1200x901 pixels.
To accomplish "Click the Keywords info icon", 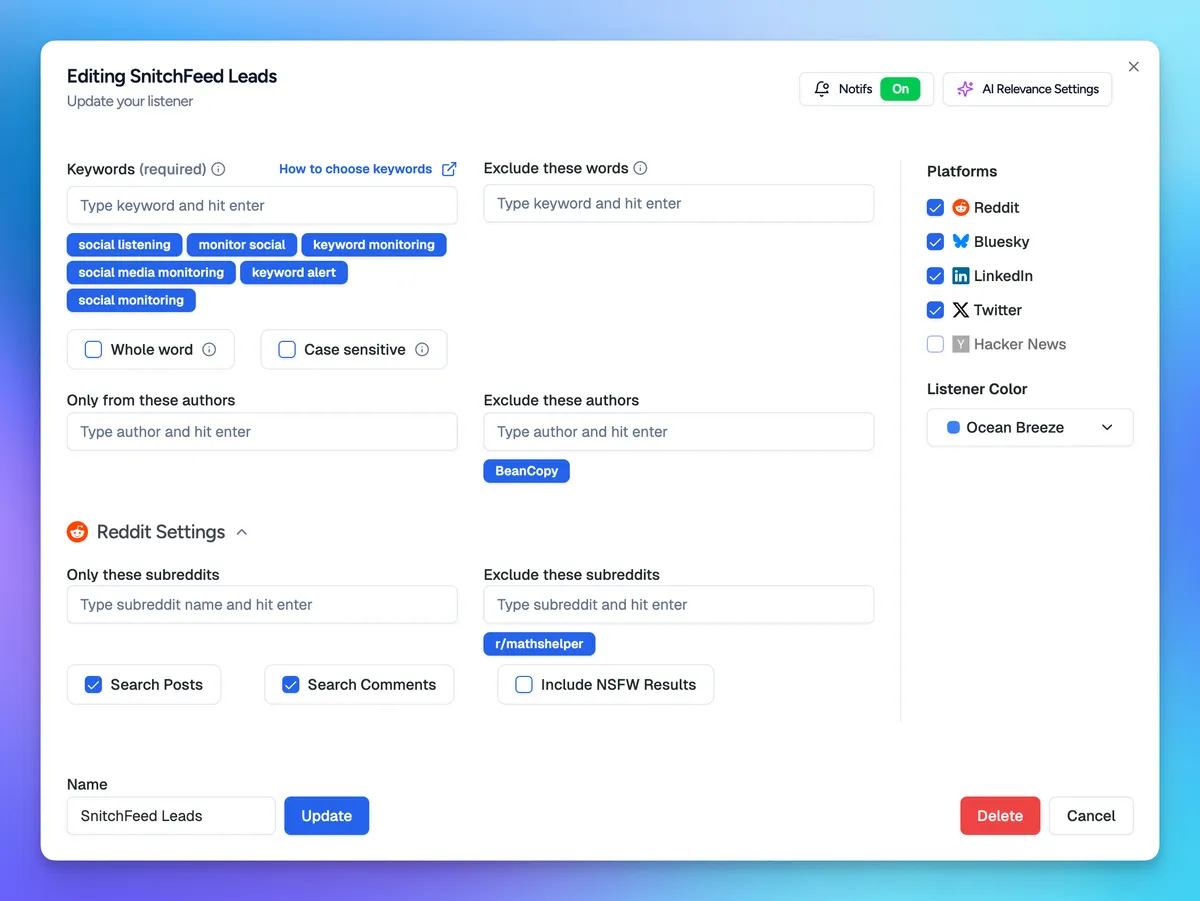I will coord(218,169).
